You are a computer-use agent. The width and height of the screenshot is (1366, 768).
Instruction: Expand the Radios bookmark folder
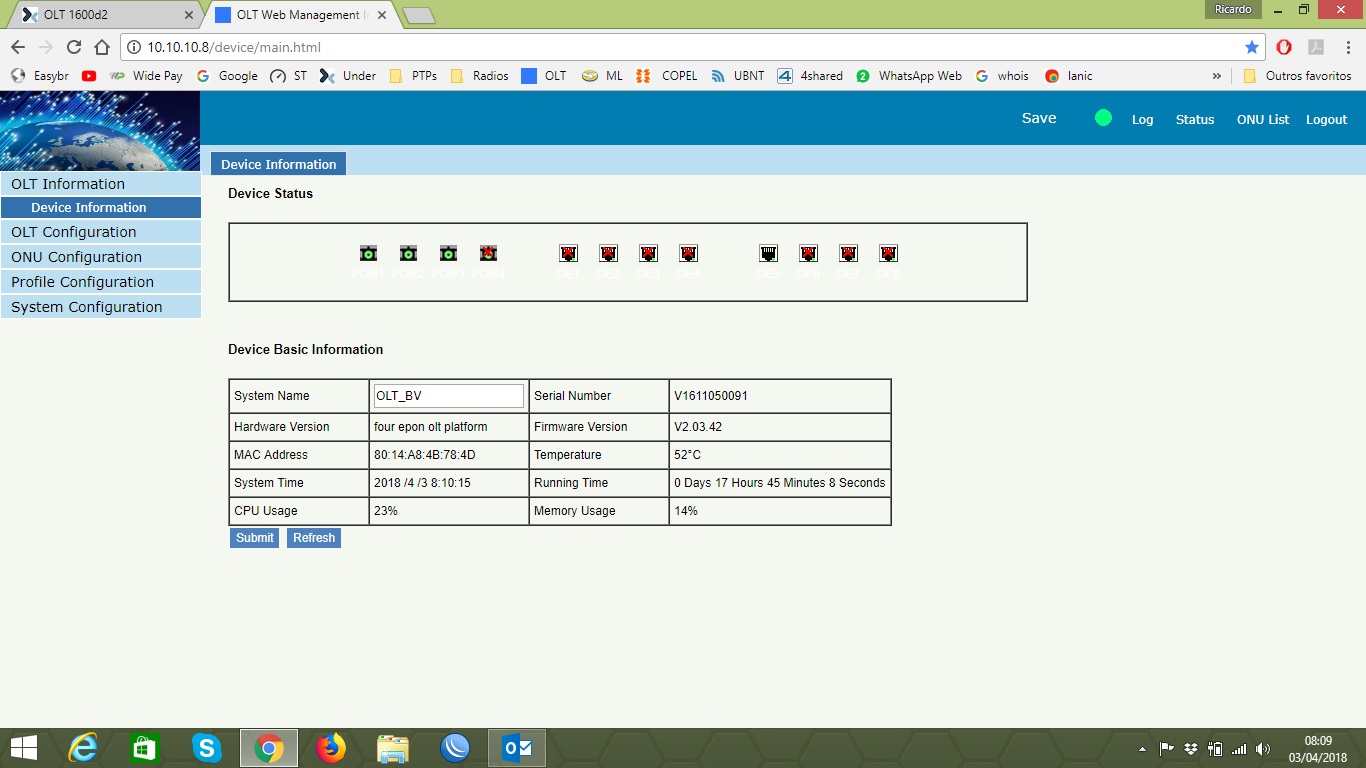(x=479, y=76)
